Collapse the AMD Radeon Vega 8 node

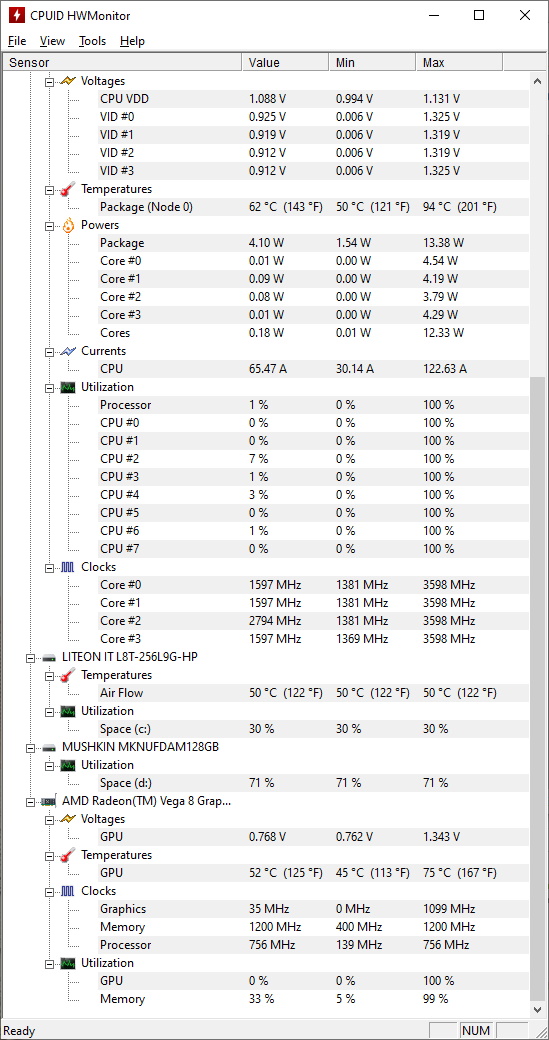click(x=30, y=801)
